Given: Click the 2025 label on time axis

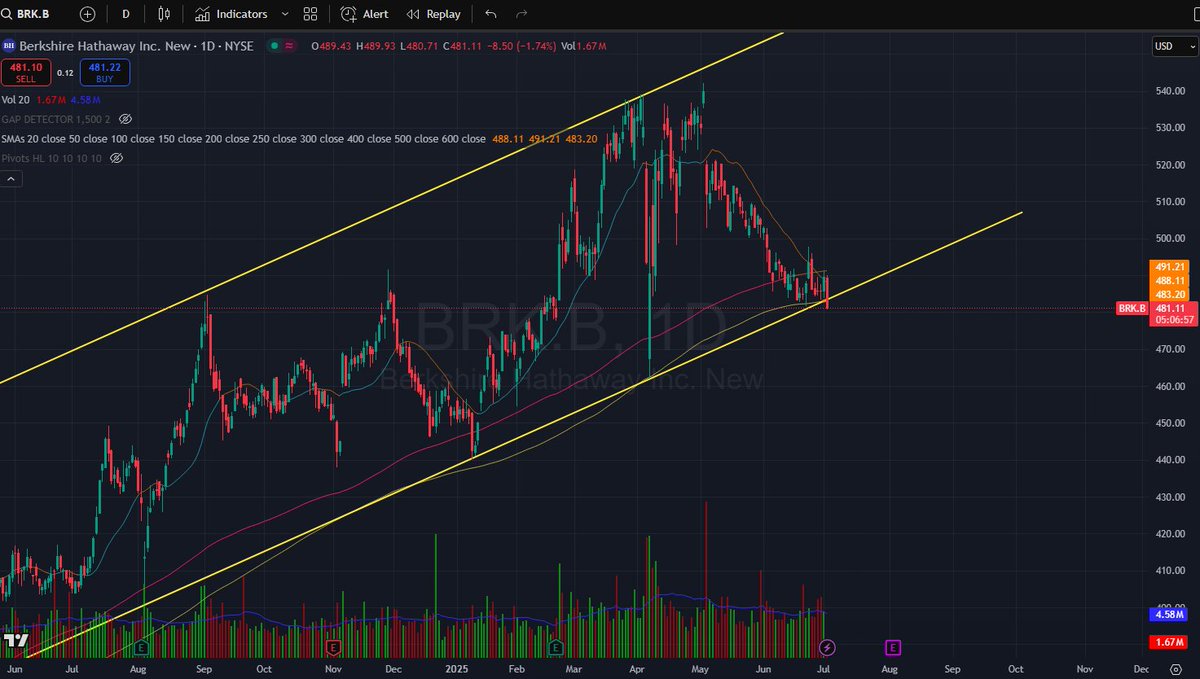Looking at the screenshot, I should 459,667.
